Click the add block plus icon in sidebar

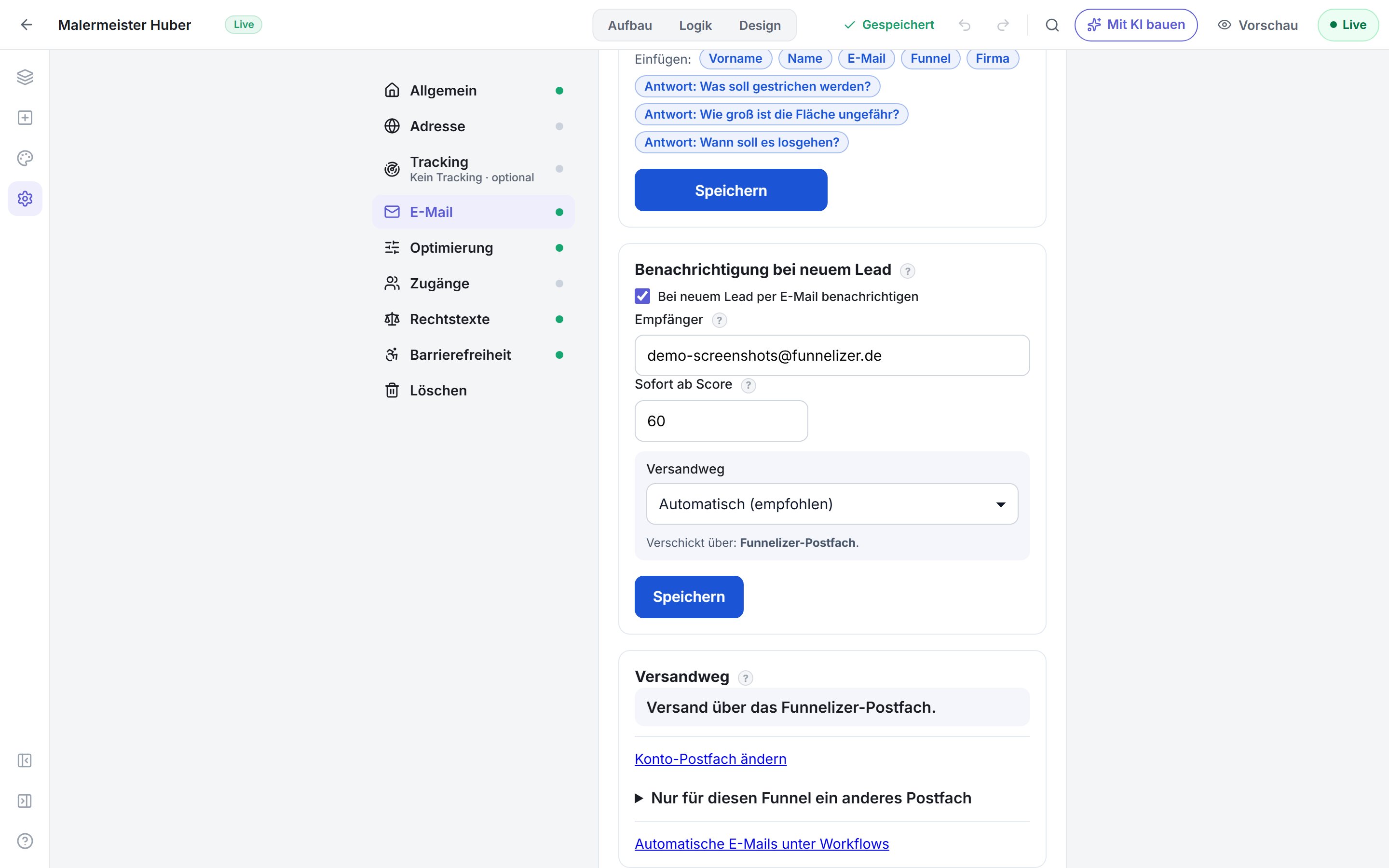click(25, 118)
